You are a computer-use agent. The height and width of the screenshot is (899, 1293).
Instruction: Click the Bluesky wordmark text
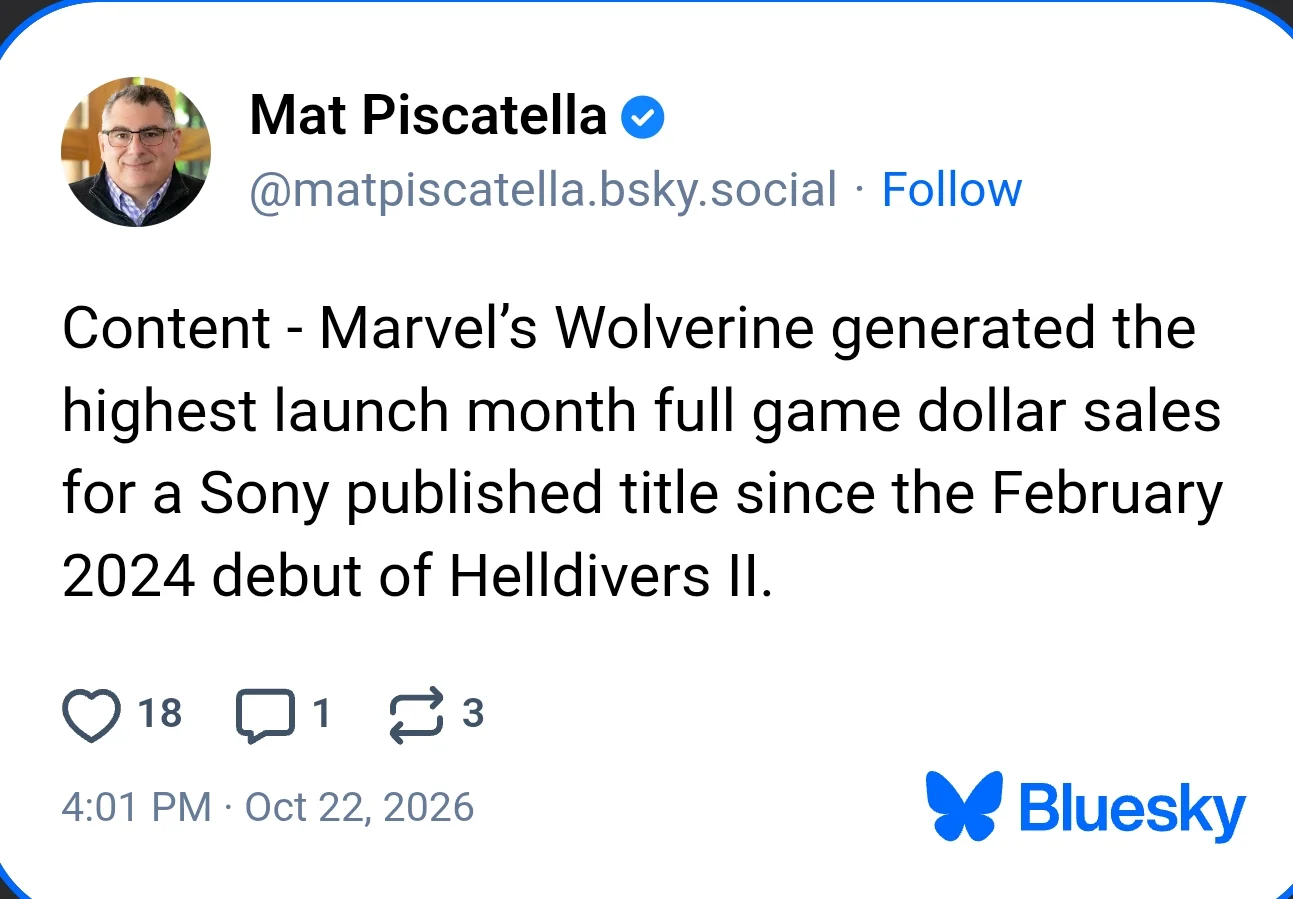point(1133,809)
